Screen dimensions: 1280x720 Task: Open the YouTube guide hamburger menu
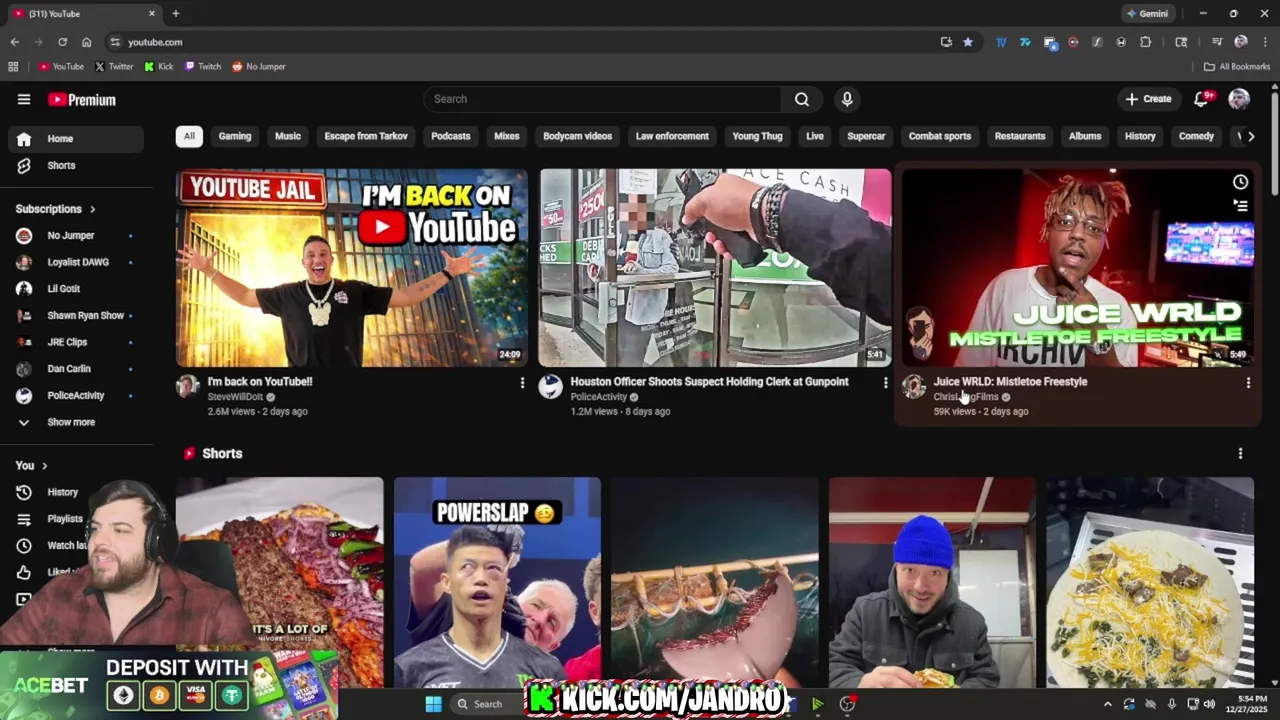click(x=24, y=99)
